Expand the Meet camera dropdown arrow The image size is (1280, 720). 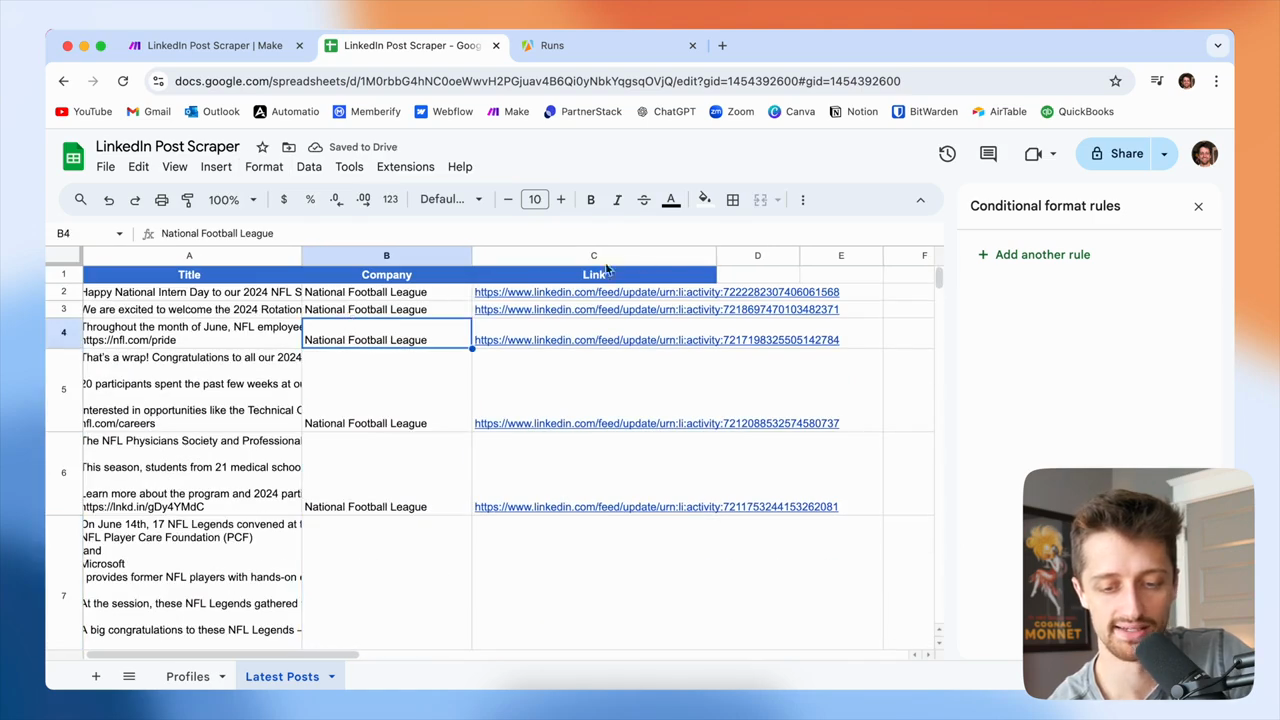(x=1053, y=154)
